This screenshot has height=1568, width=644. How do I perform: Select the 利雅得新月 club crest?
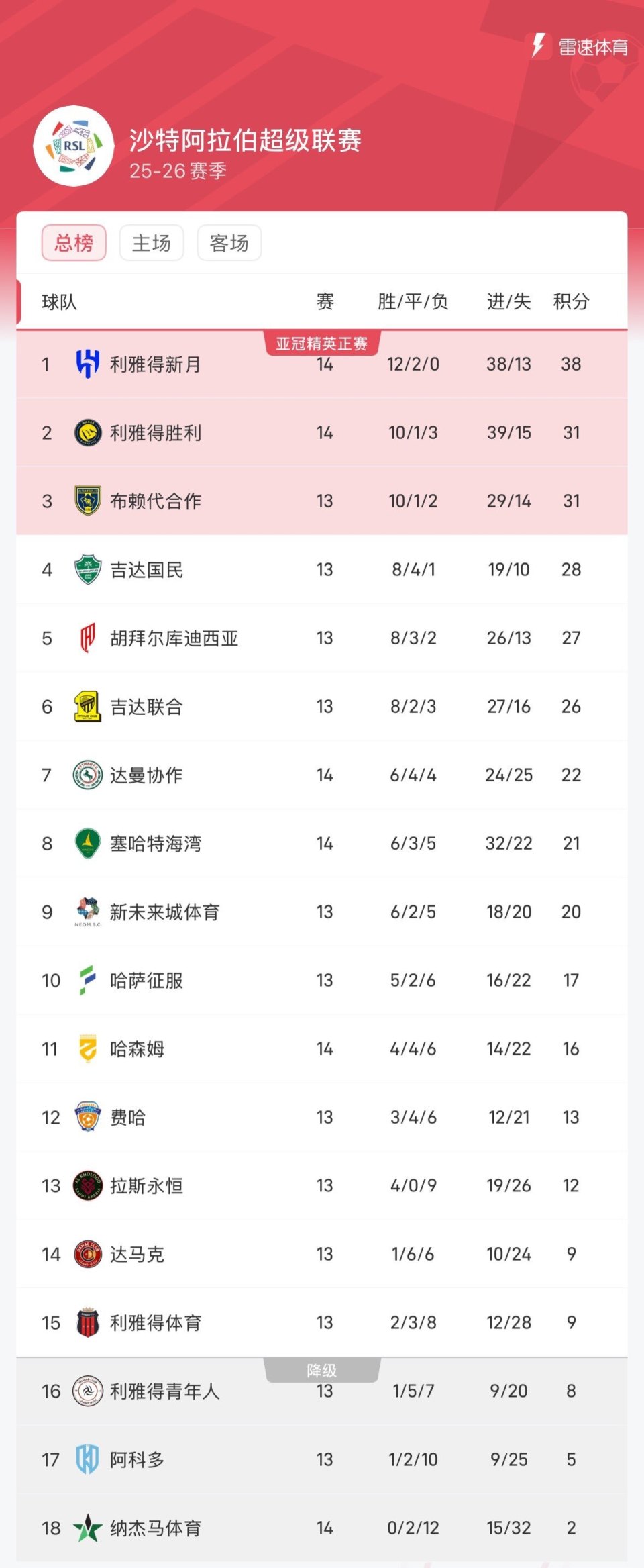click(x=87, y=363)
